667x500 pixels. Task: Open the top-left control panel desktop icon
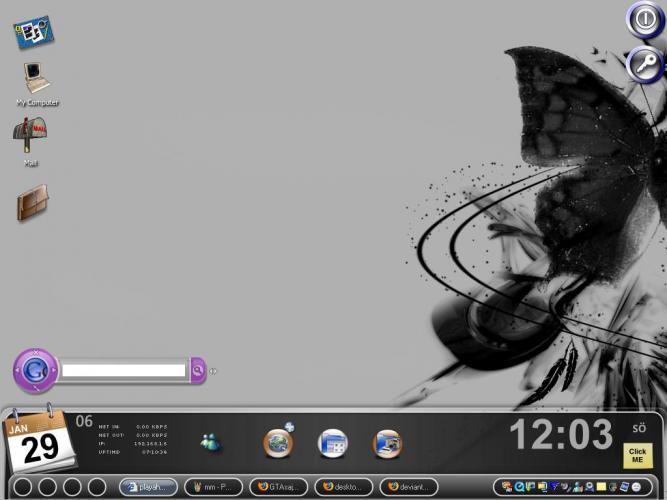pyautogui.click(x=33, y=31)
